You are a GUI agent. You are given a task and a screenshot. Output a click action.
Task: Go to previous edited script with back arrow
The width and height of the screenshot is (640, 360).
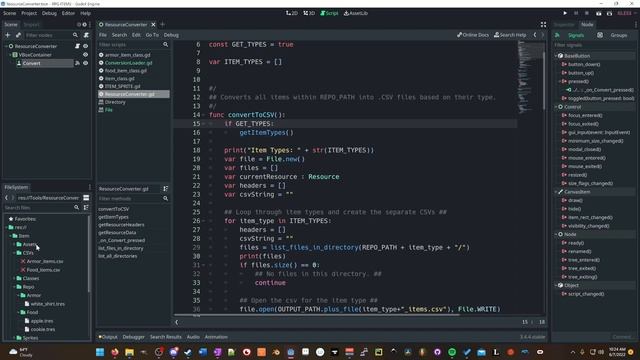pyautogui.click(x=535, y=35)
